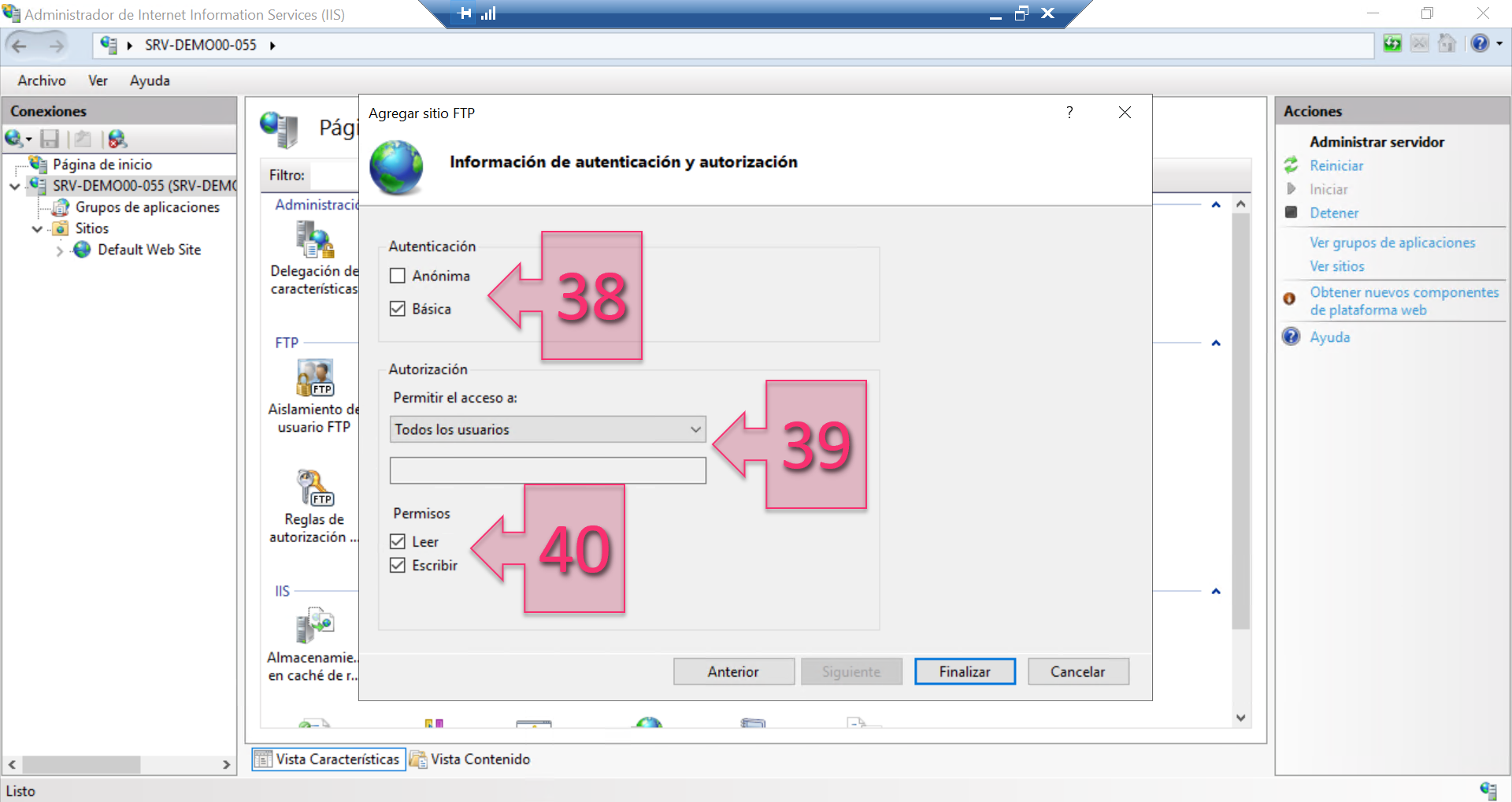Click the Finalizar button
The width and height of the screenshot is (1512, 802).
[965, 671]
